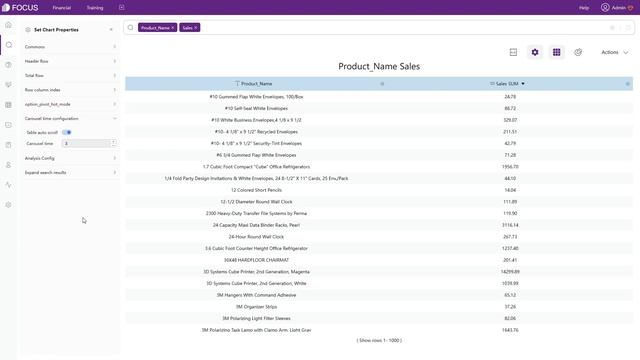Click the Product_Name column header

256,84
